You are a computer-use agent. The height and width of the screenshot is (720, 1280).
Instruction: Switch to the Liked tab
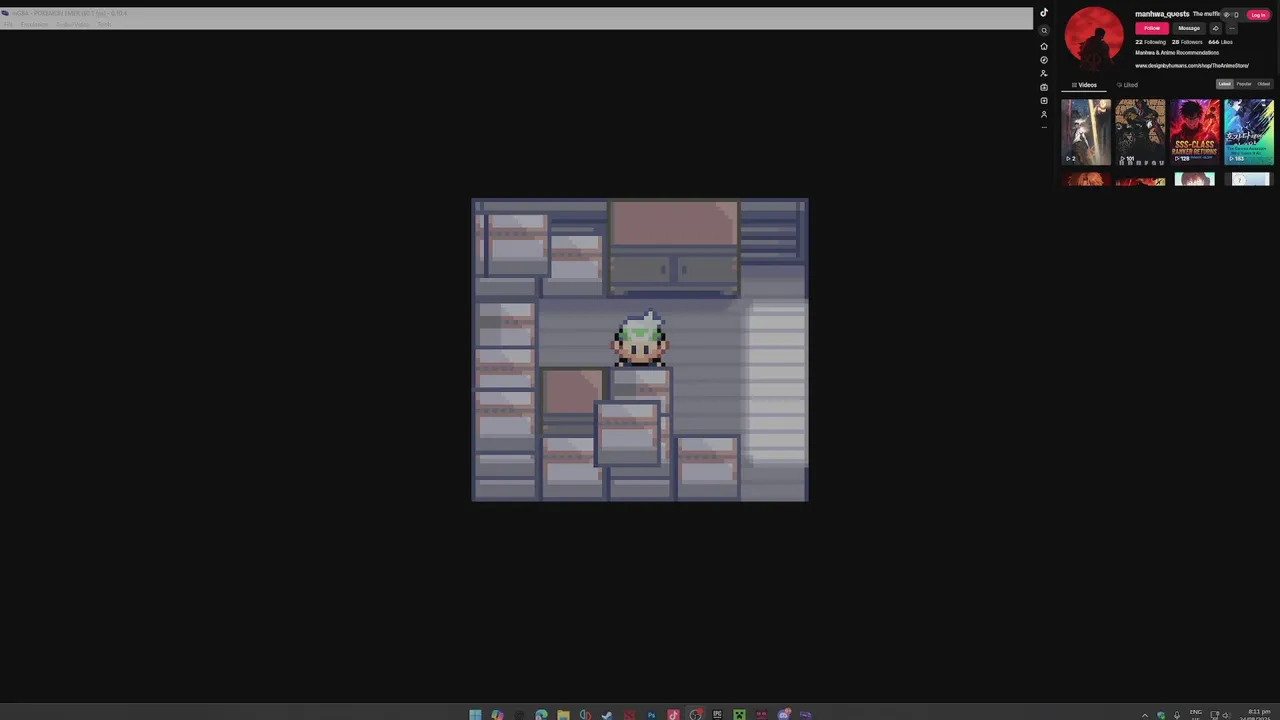(1127, 85)
